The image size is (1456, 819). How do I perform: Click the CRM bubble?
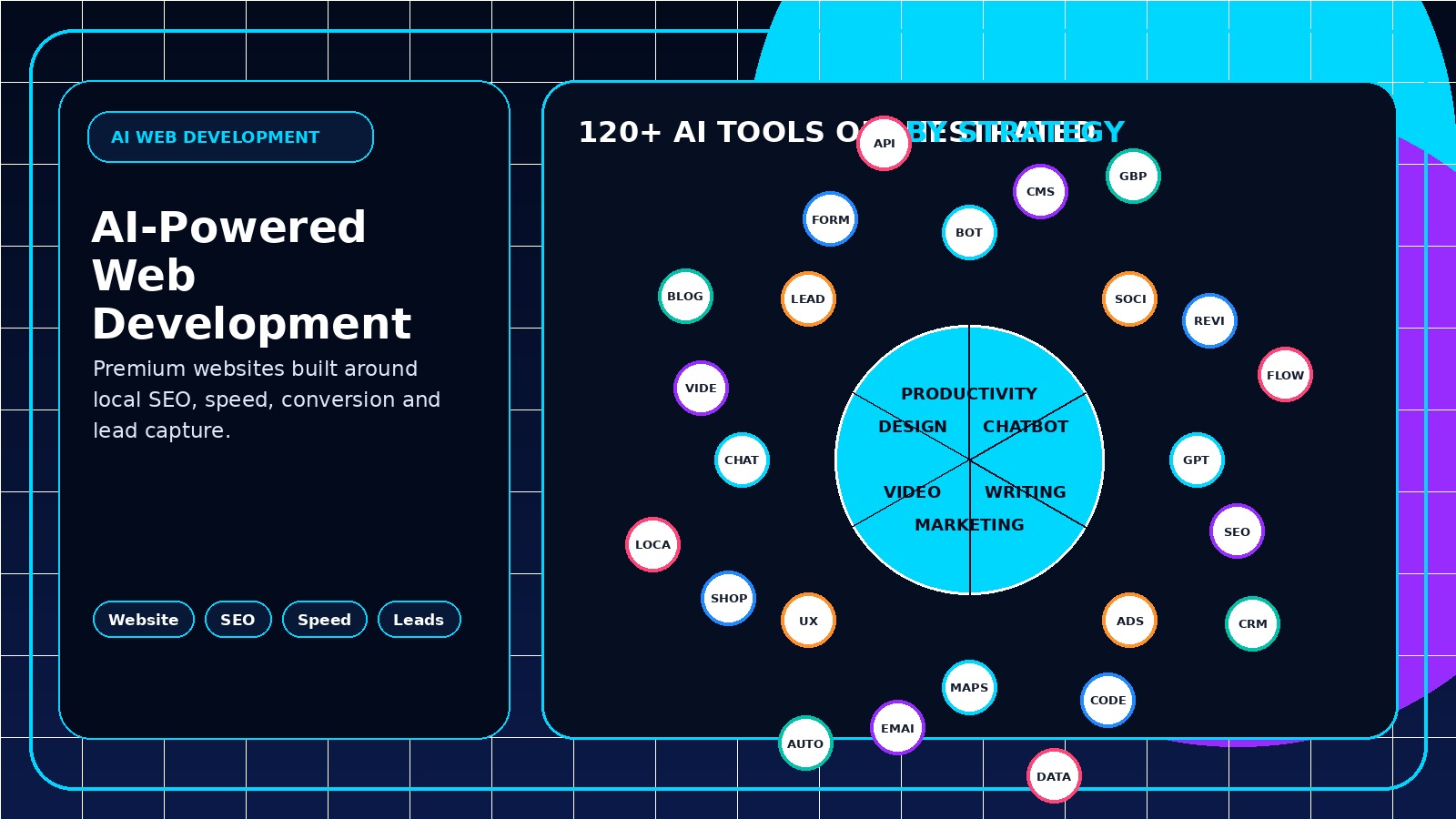tap(1252, 623)
